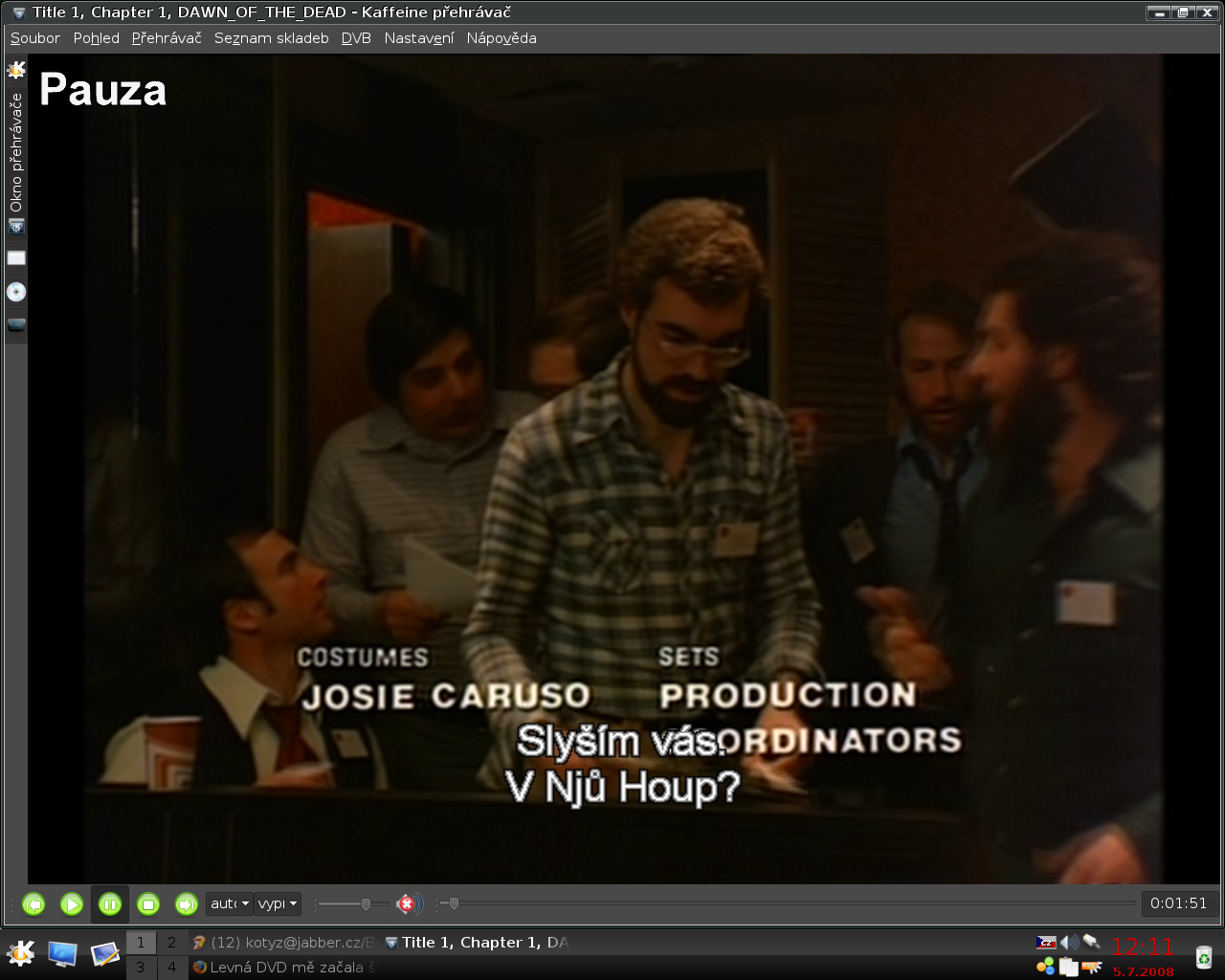The image size is (1225, 980).
Task: Open the Soubor menu
Action: click(x=35, y=38)
